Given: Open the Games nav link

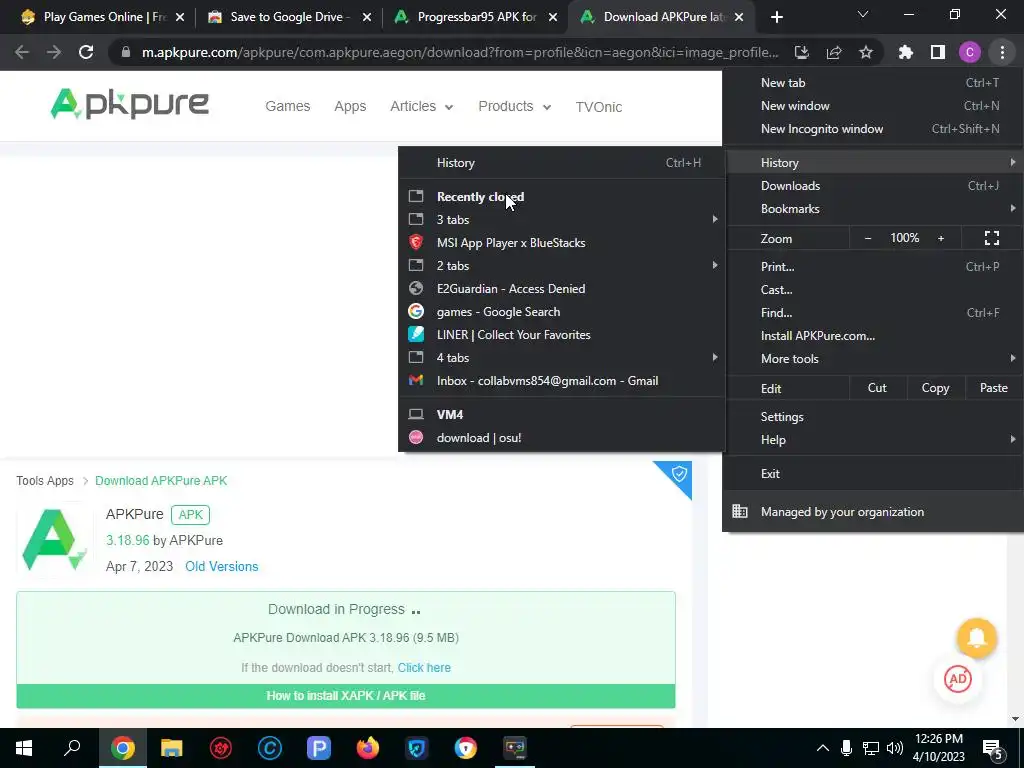Looking at the screenshot, I should pos(287,106).
